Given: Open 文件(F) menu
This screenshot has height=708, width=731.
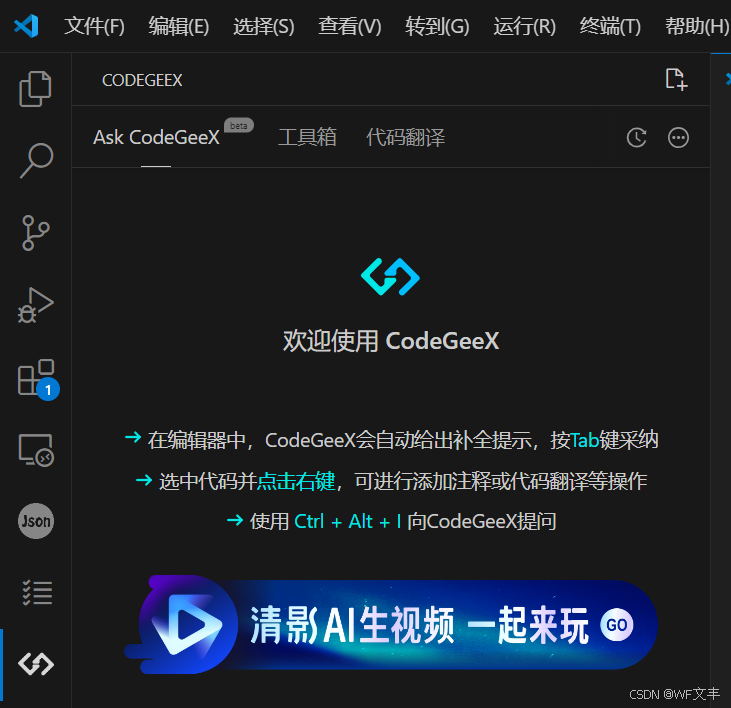Looking at the screenshot, I should (x=94, y=26).
